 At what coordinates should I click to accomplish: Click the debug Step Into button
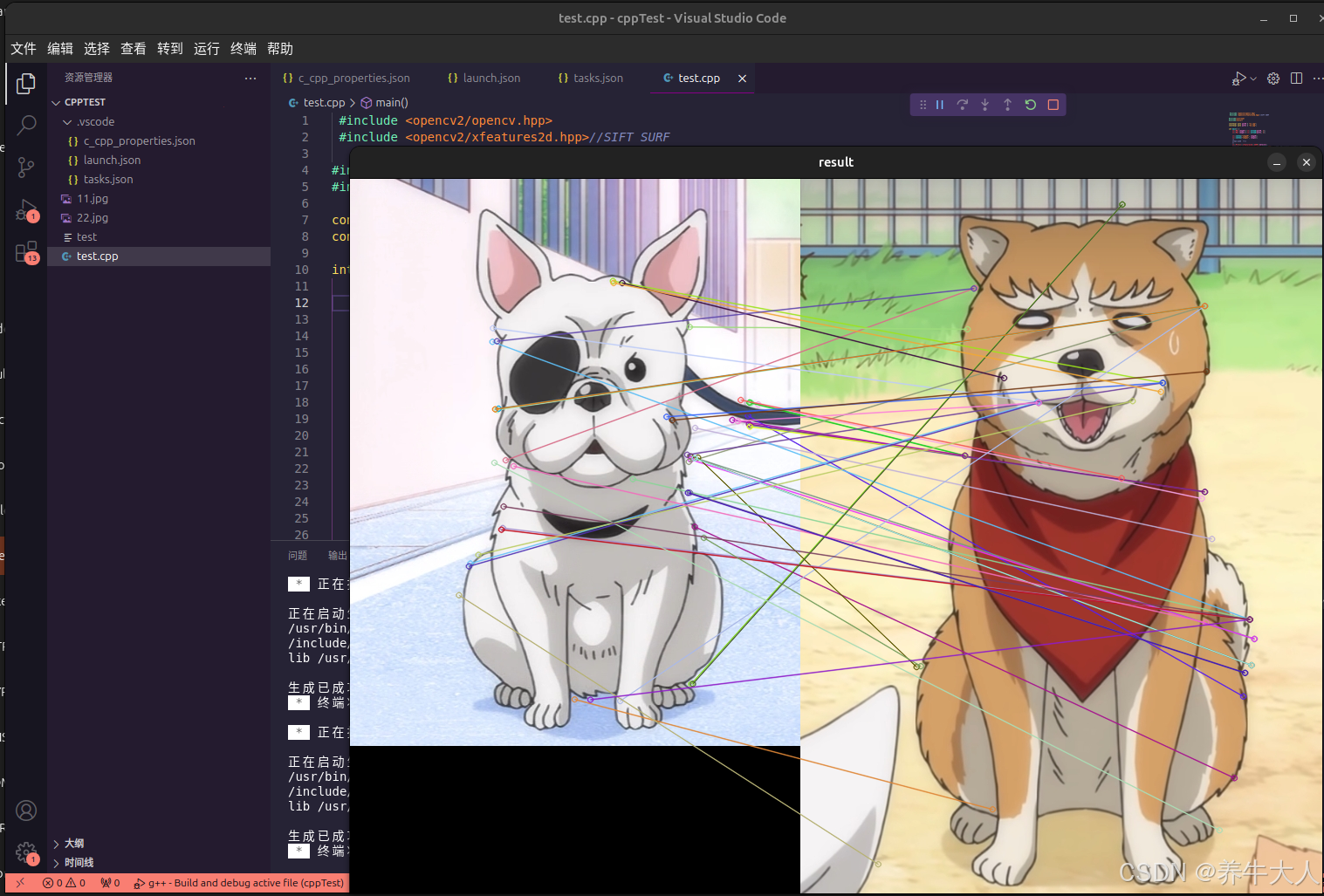click(985, 105)
